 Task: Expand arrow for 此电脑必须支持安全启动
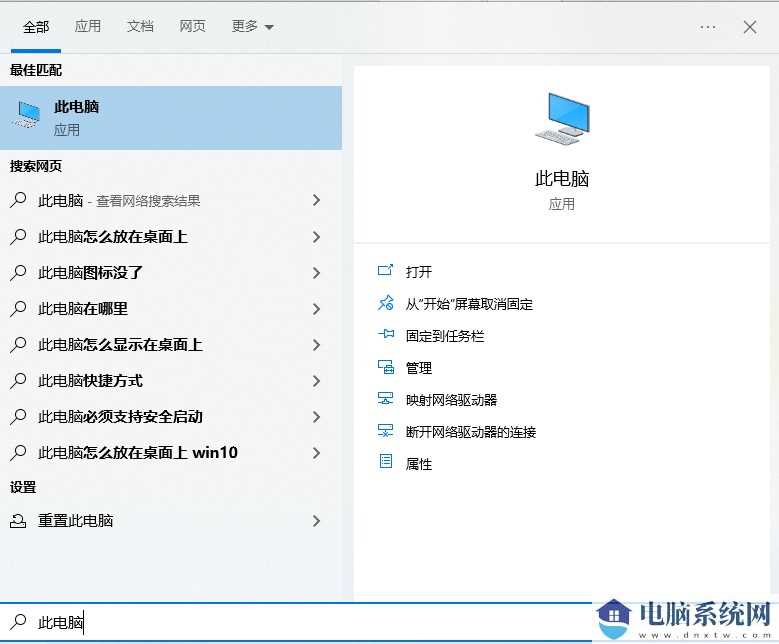(x=316, y=416)
